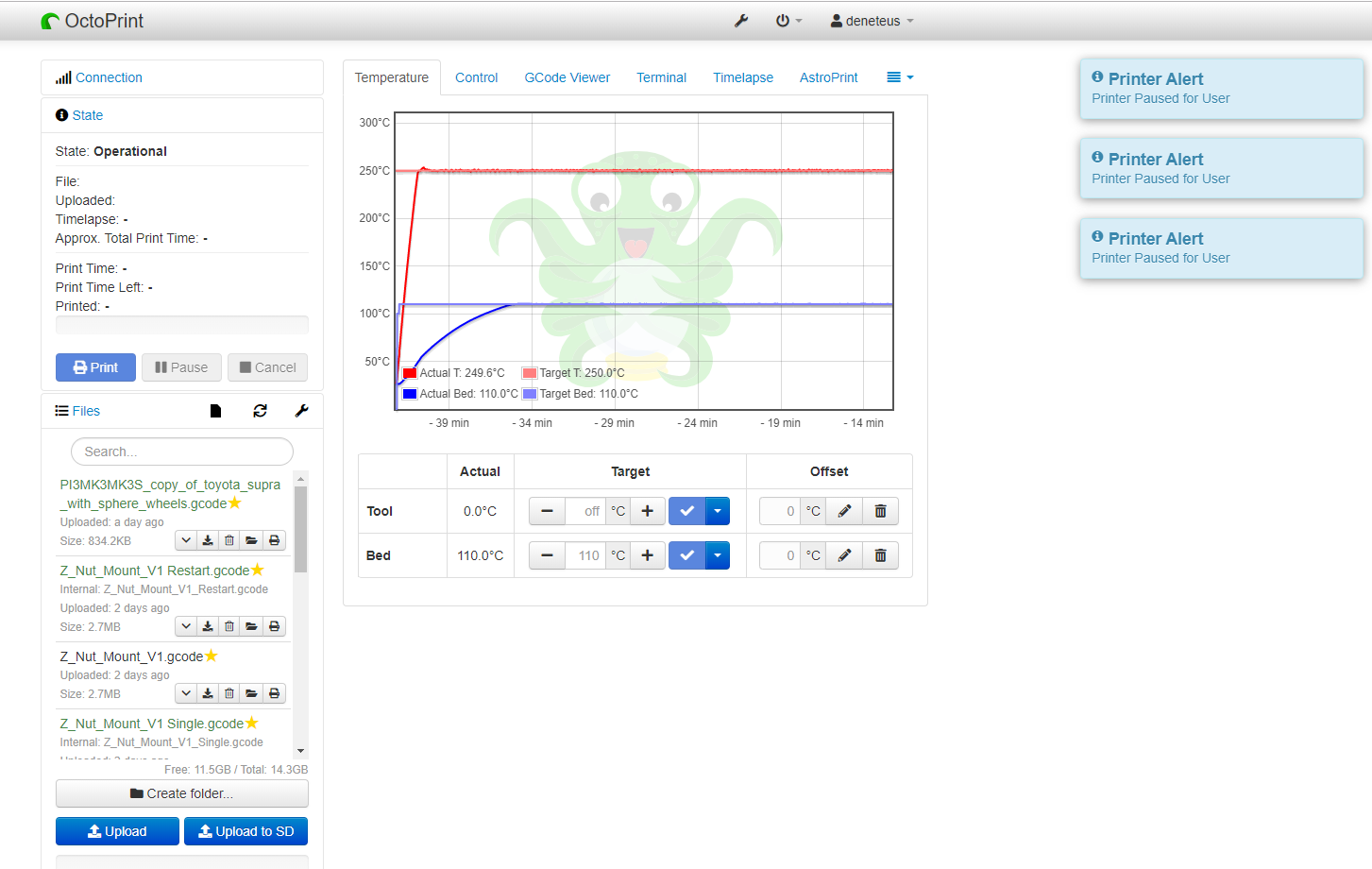Open the Terminal tab
The height and width of the screenshot is (869, 1372).
661,77
